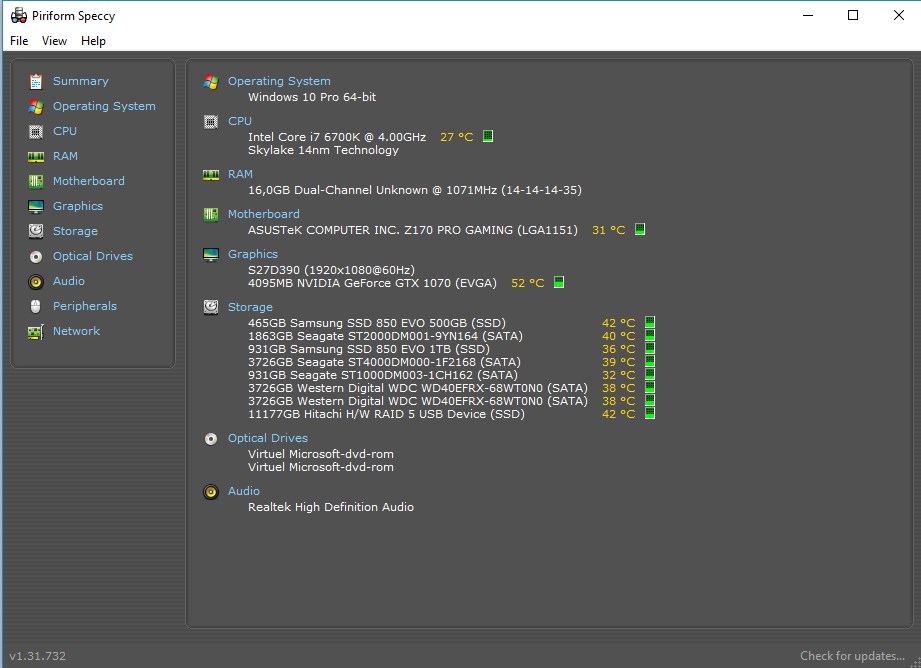Click the Optical Drives disc icon in sidebar
Viewport: 921px width, 668px height.
(x=36, y=257)
